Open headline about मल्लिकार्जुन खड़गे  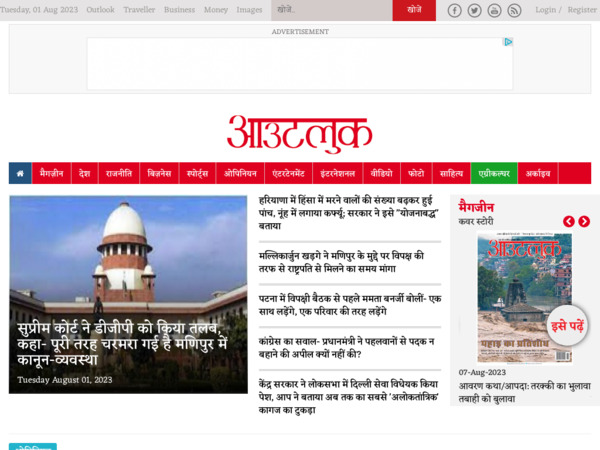coord(341,262)
